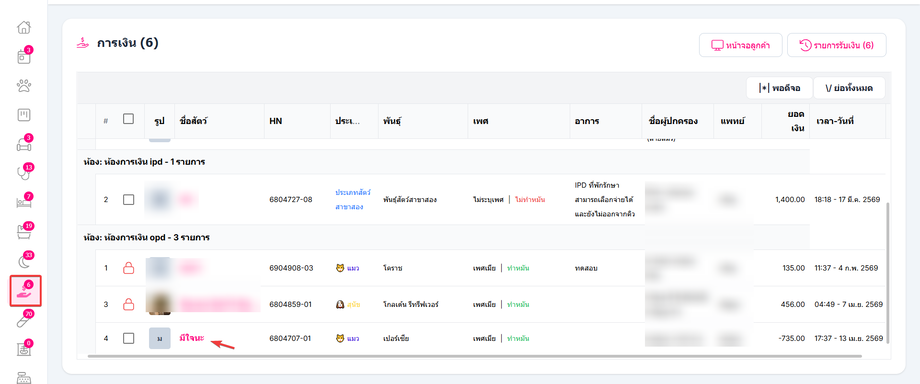920x384 pixels.
Task: Open the paw print pets icon
Action: [23, 86]
